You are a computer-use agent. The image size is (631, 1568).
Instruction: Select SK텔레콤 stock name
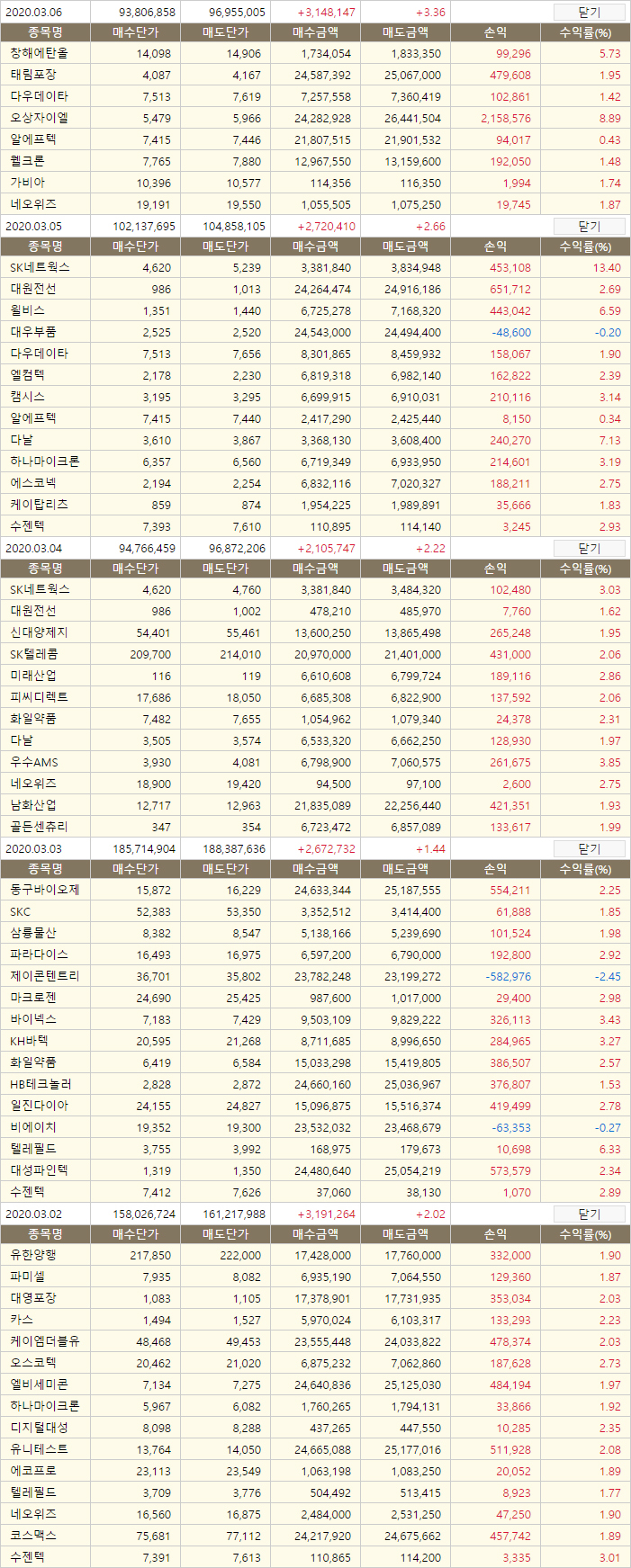[34, 654]
